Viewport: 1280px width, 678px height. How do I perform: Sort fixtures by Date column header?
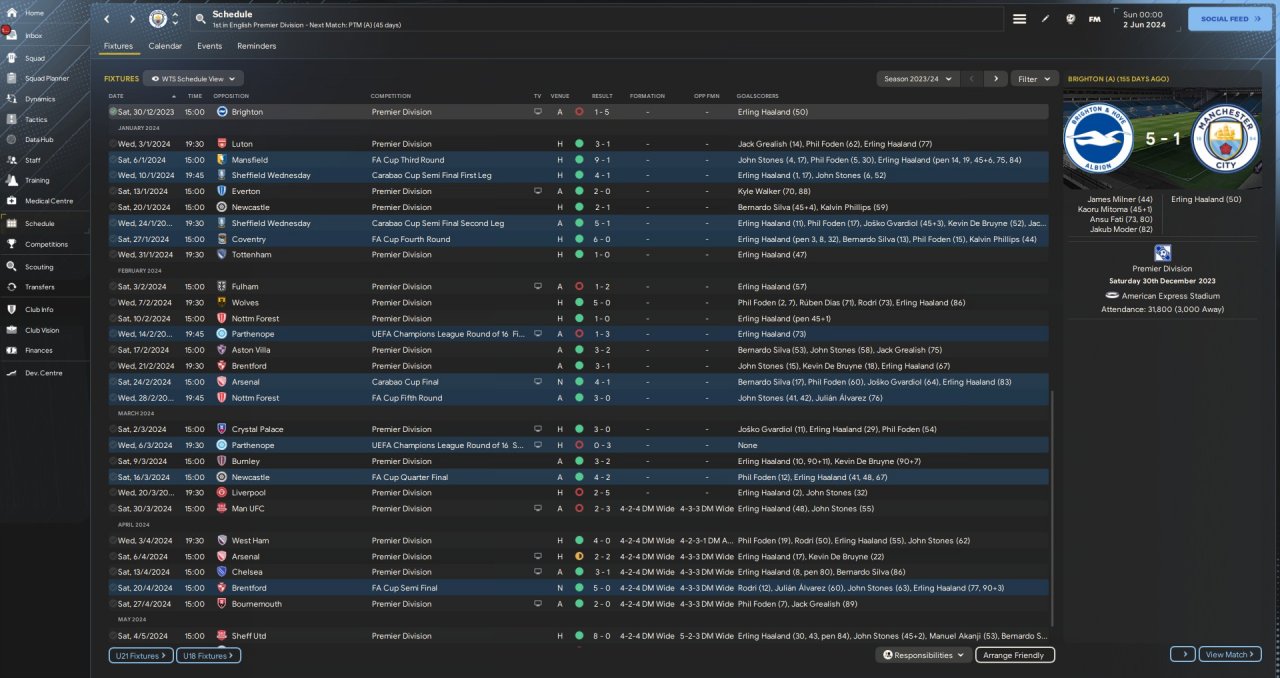click(x=117, y=96)
